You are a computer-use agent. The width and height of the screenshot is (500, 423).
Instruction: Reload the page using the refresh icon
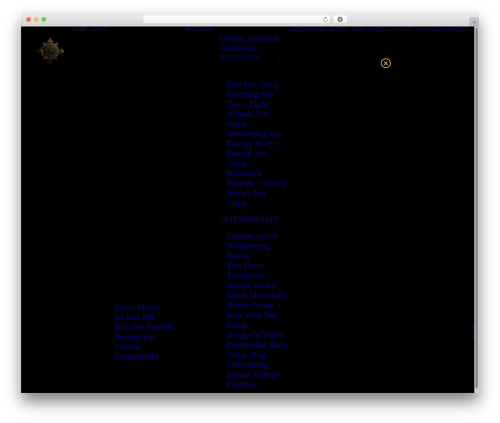pos(325,19)
